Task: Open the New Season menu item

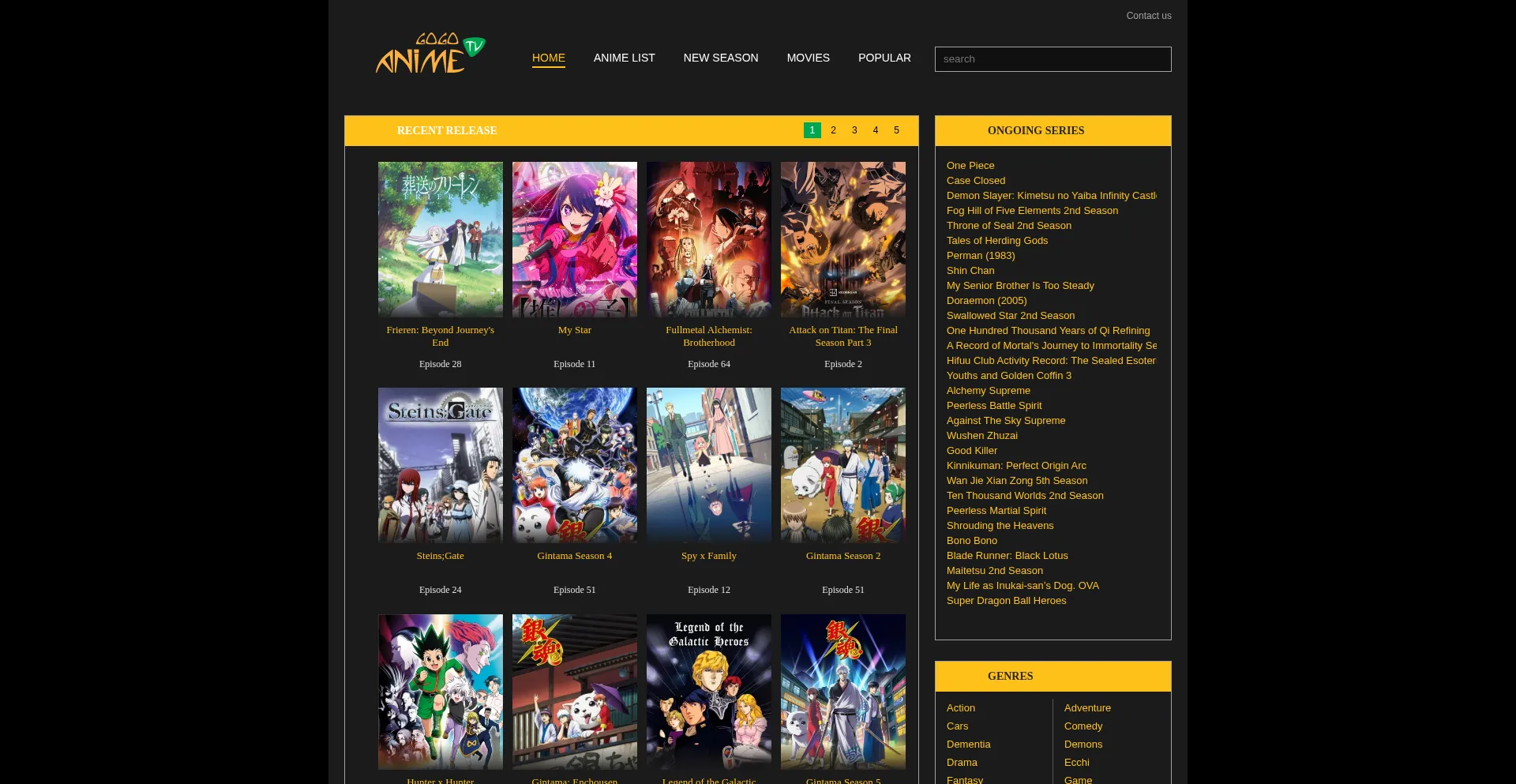Action: pos(720,58)
